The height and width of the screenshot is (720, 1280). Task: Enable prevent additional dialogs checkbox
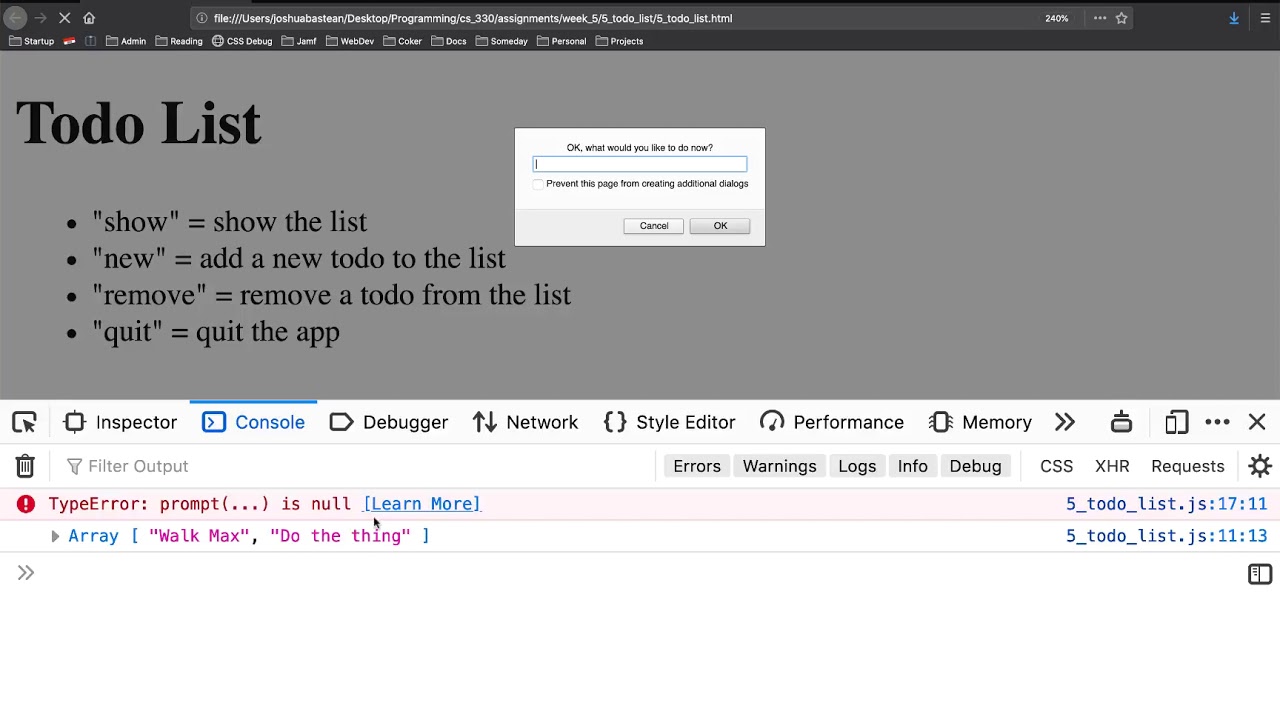[x=538, y=184]
